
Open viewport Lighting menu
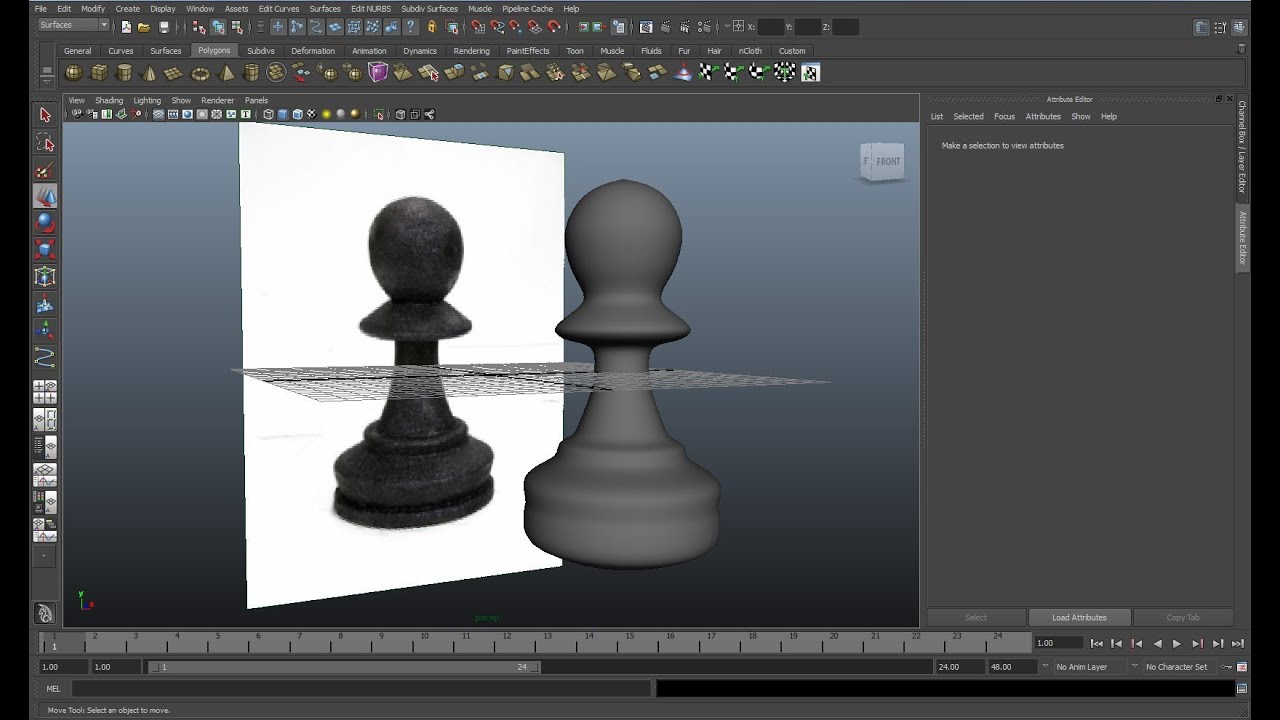point(147,100)
